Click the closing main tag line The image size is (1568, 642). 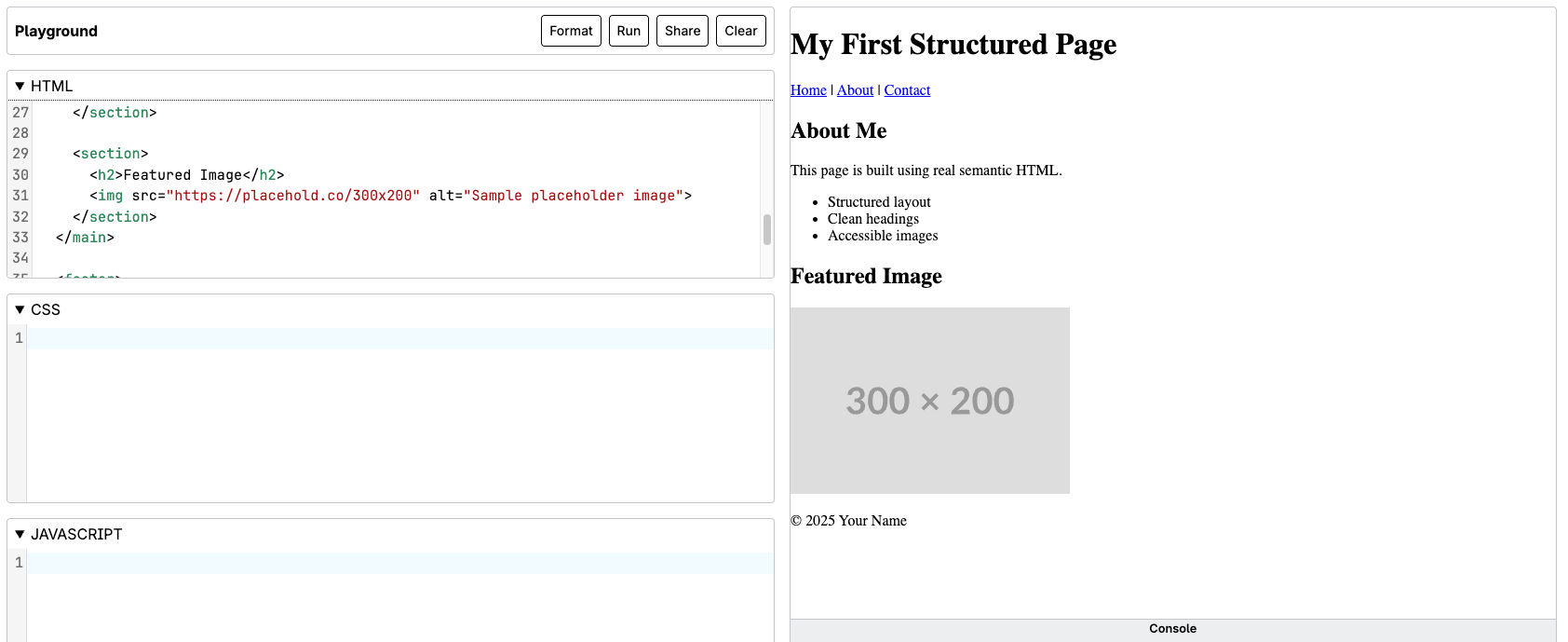tap(85, 238)
